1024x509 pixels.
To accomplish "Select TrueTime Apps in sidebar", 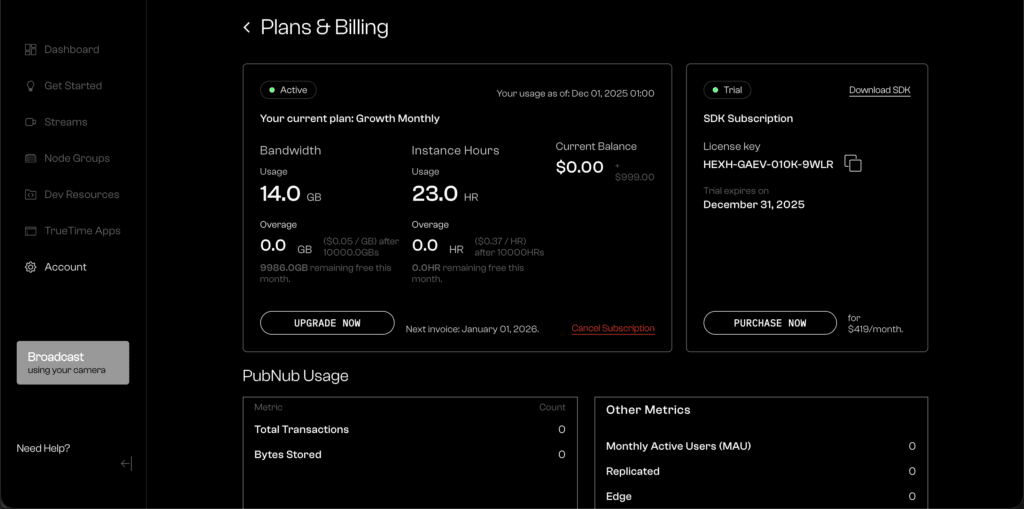I will coord(82,231).
